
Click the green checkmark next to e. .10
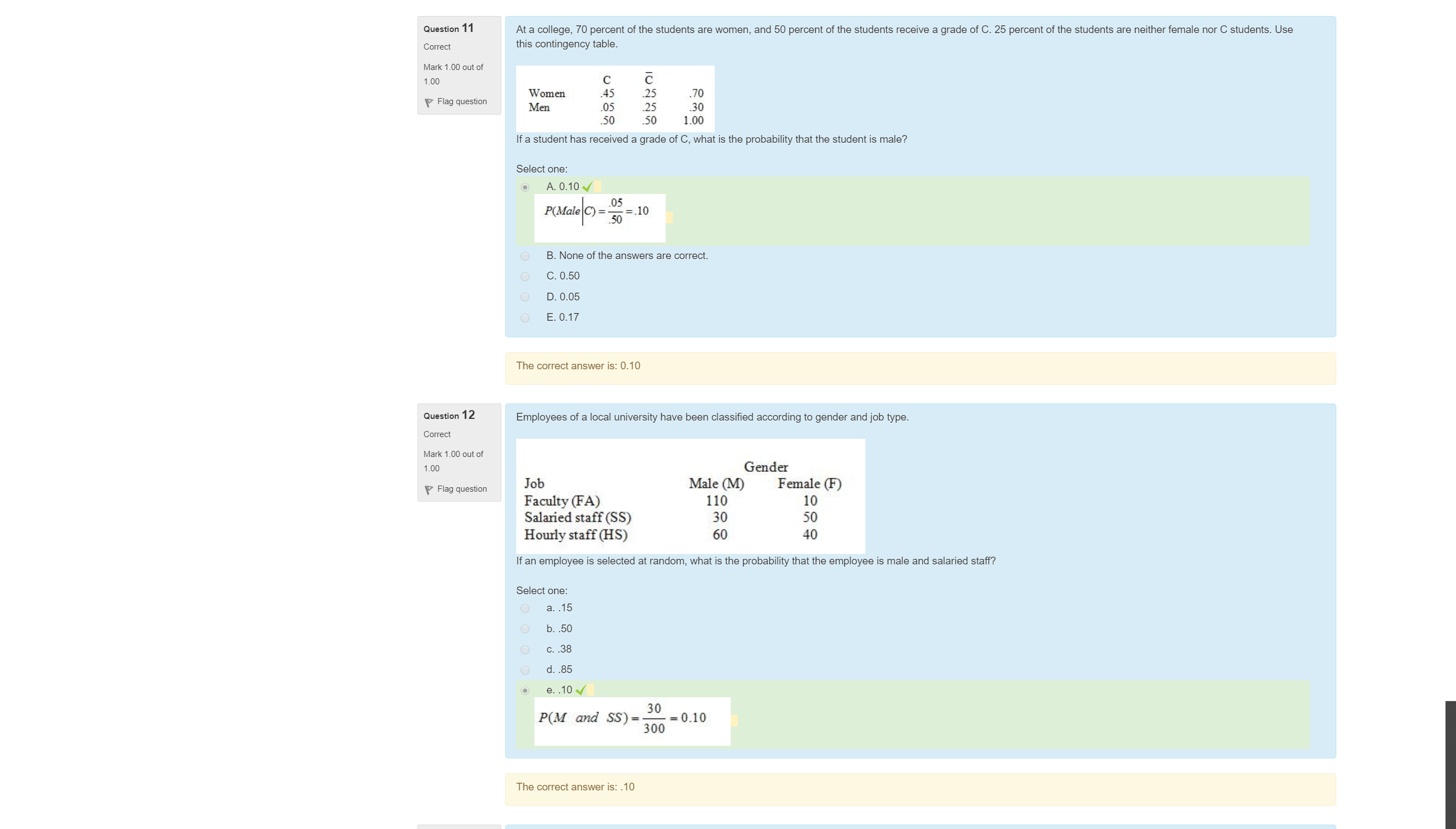(580, 690)
